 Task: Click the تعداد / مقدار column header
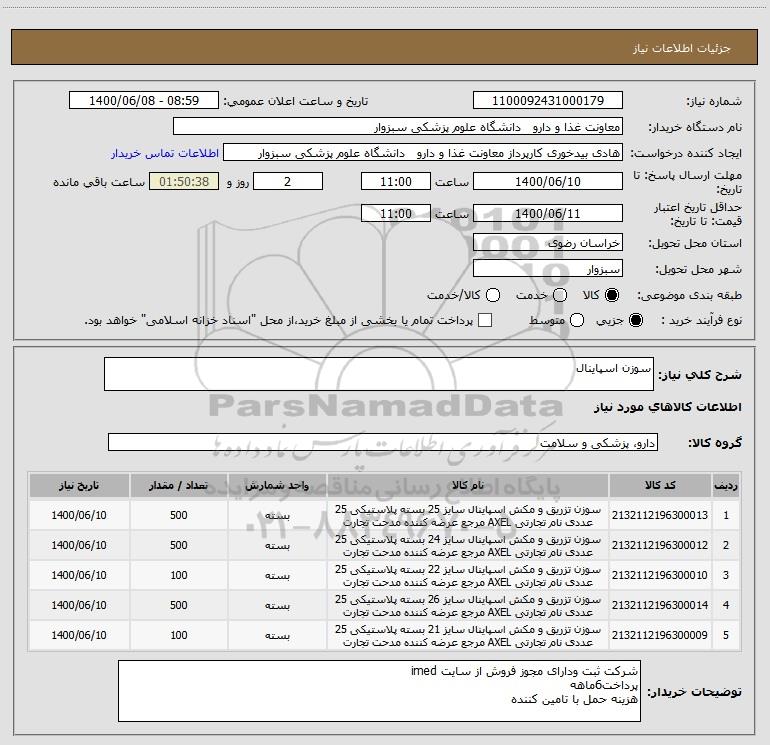pyautogui.click(x=179, y=485)
